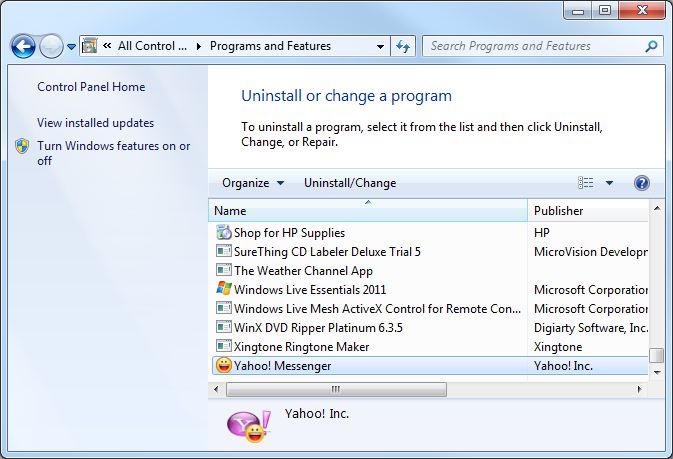Open the view options dropdown arrow
The width and height of the screenshot is (673, 459).
click(x=609, y=183)
